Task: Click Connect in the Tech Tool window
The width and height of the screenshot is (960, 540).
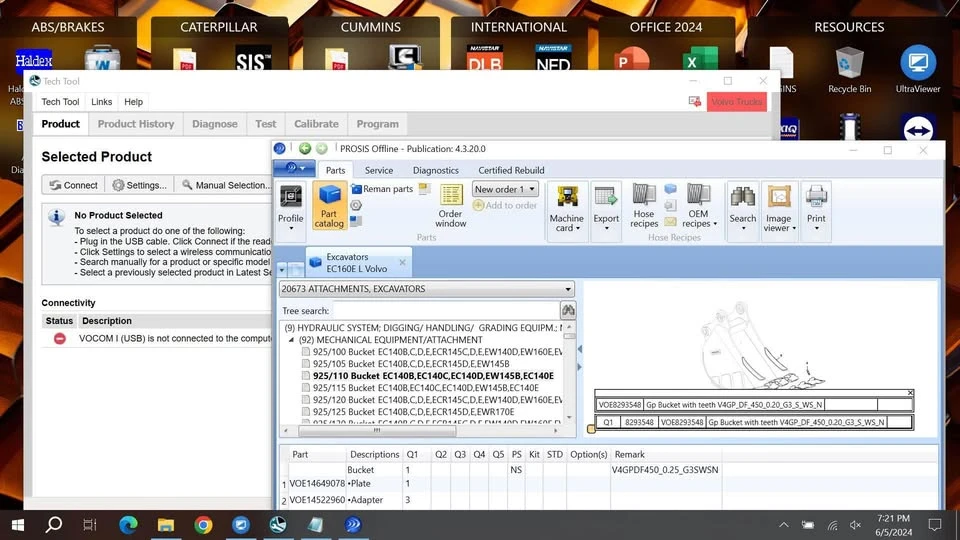Action: pos(73,185)
